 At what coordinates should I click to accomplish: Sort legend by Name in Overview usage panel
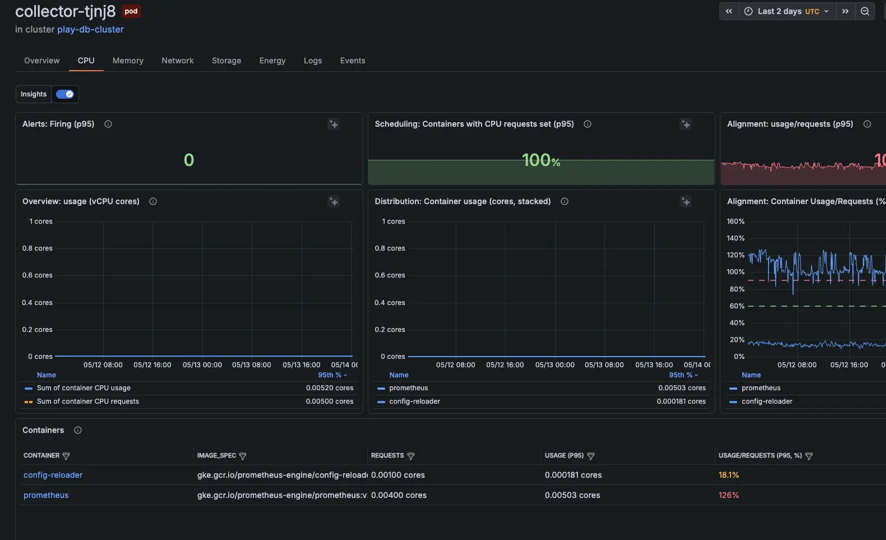pos(46,375)
